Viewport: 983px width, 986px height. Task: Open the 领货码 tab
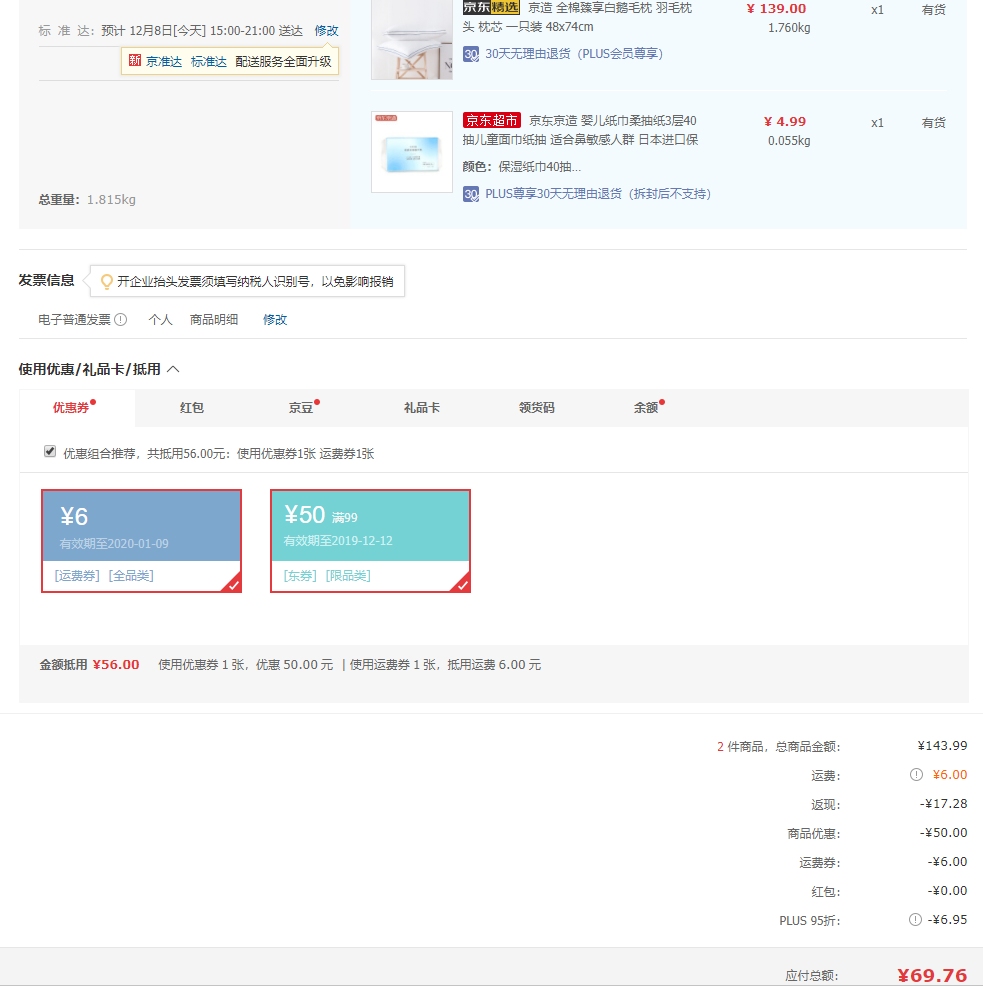pos(536,407)
